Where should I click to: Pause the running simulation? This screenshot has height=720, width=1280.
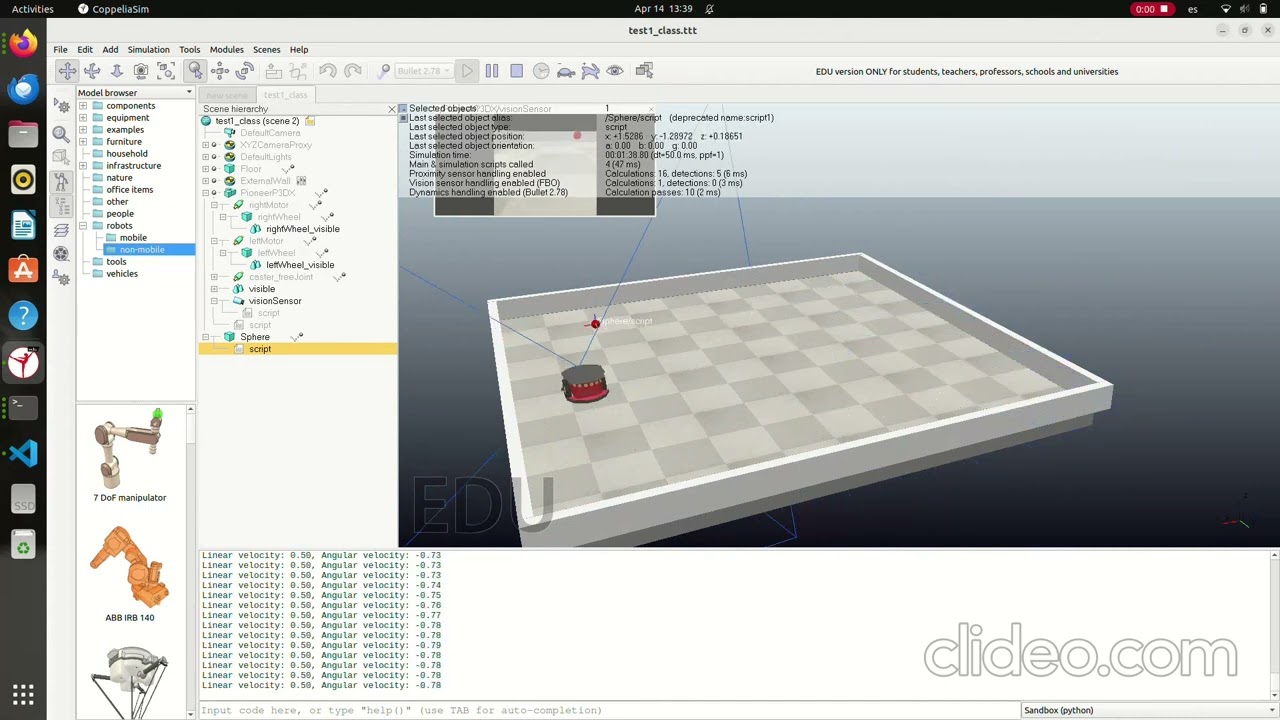pyautogui.click(x=492, y=71)
